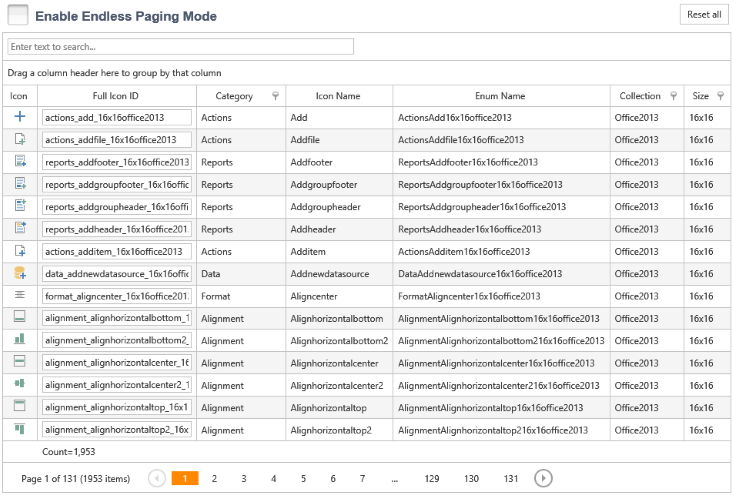This screenshot has width=733, height=496.
Task: Click the Addfooter row icon
Action: [x=19, y=162]
